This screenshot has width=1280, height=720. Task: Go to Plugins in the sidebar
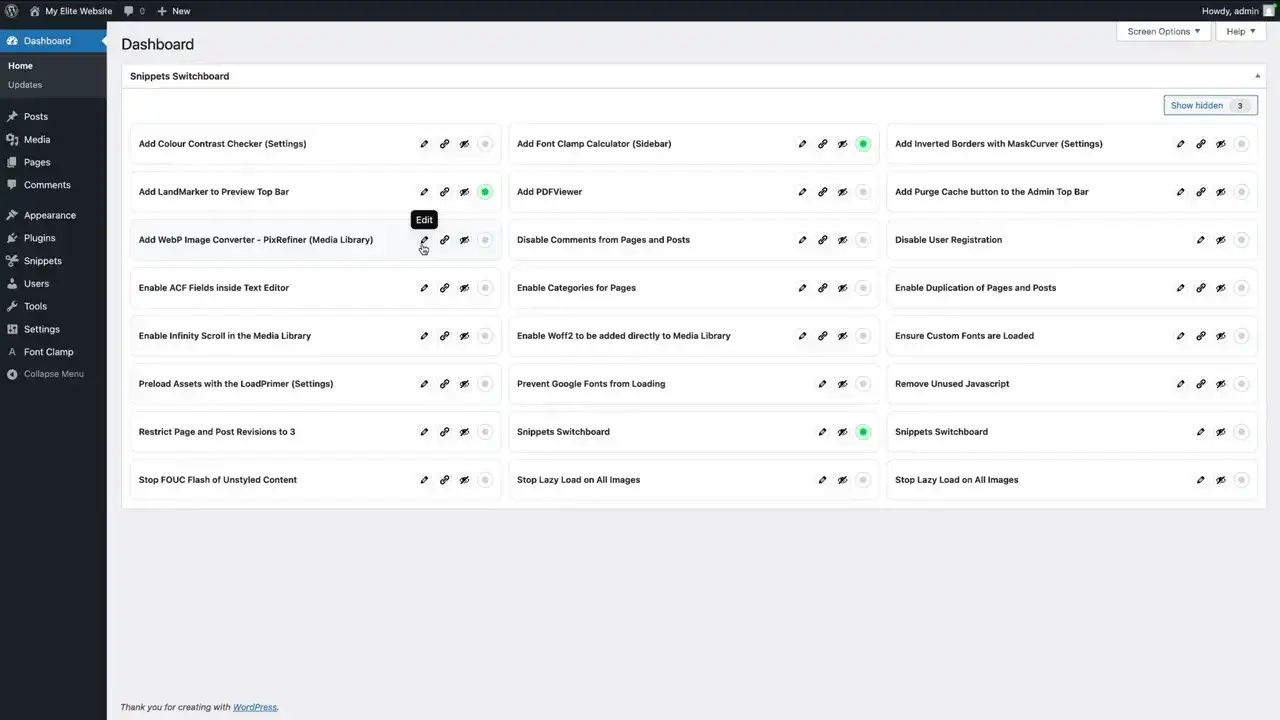click(x=40, y=238)
